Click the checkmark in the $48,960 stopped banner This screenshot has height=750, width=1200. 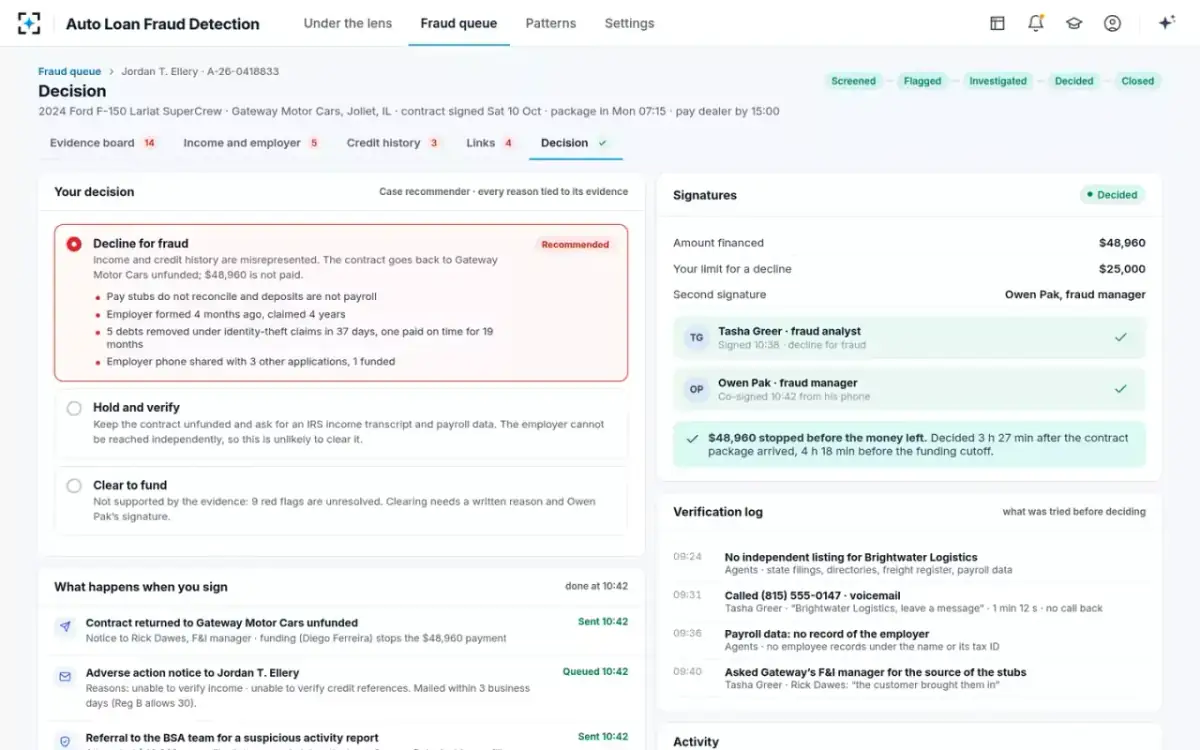[x=692, y=438]
